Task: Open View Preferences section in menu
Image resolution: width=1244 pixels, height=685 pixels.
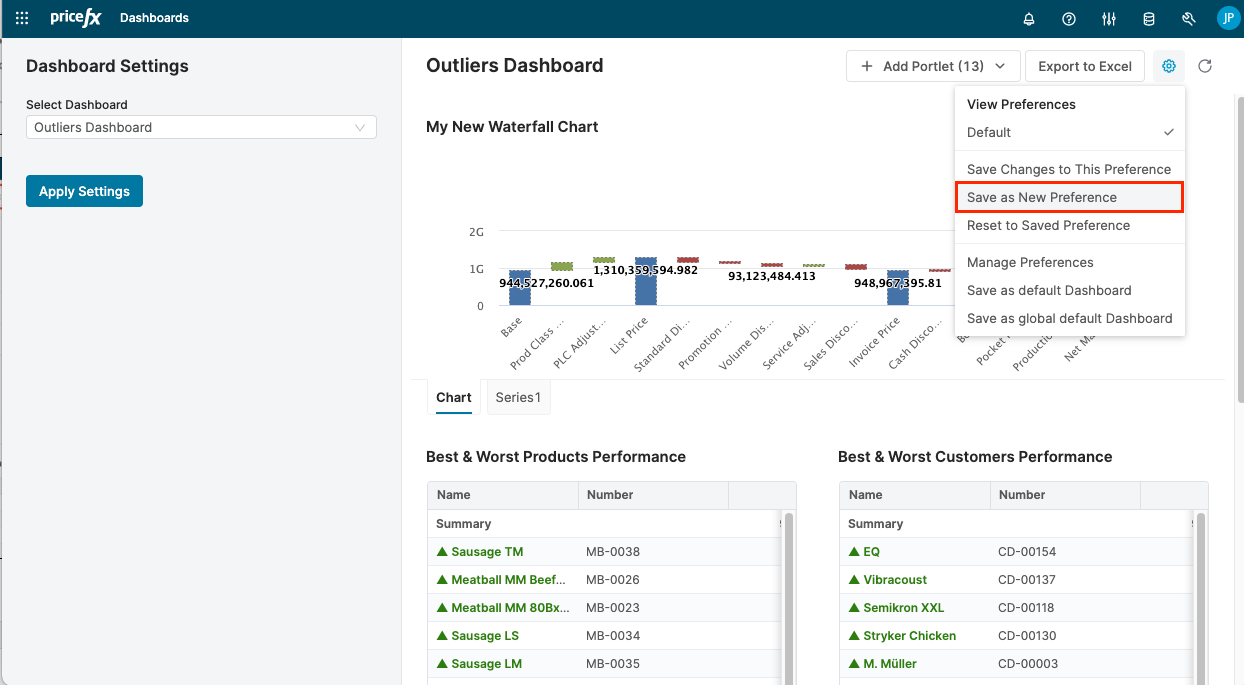Action: 1020,104
